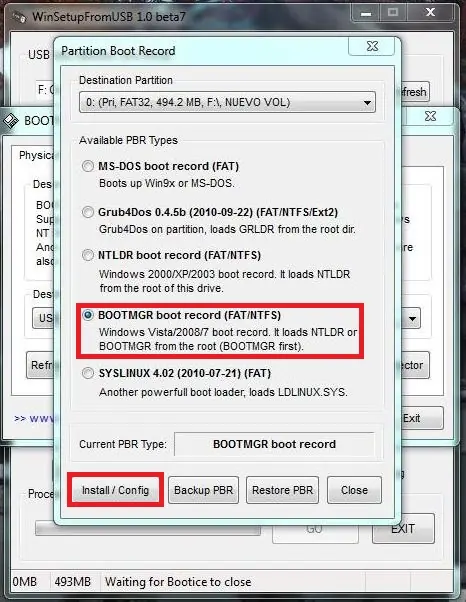Click the Restore PBR button

[283, 490]
